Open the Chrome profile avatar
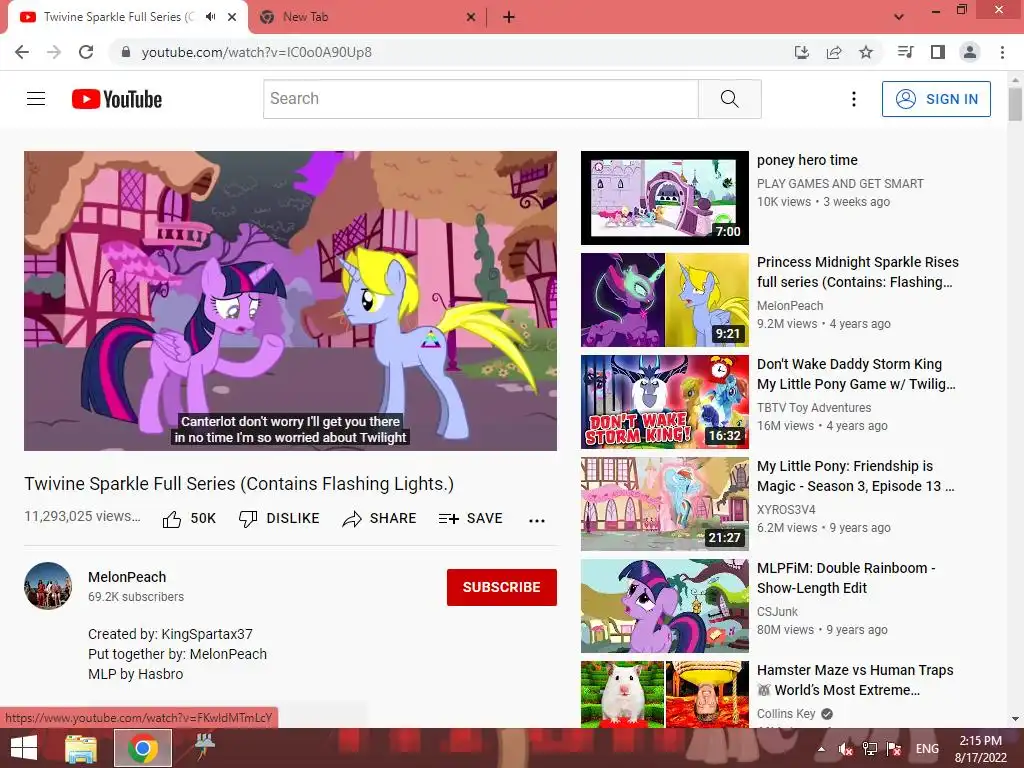 [970, 52]
